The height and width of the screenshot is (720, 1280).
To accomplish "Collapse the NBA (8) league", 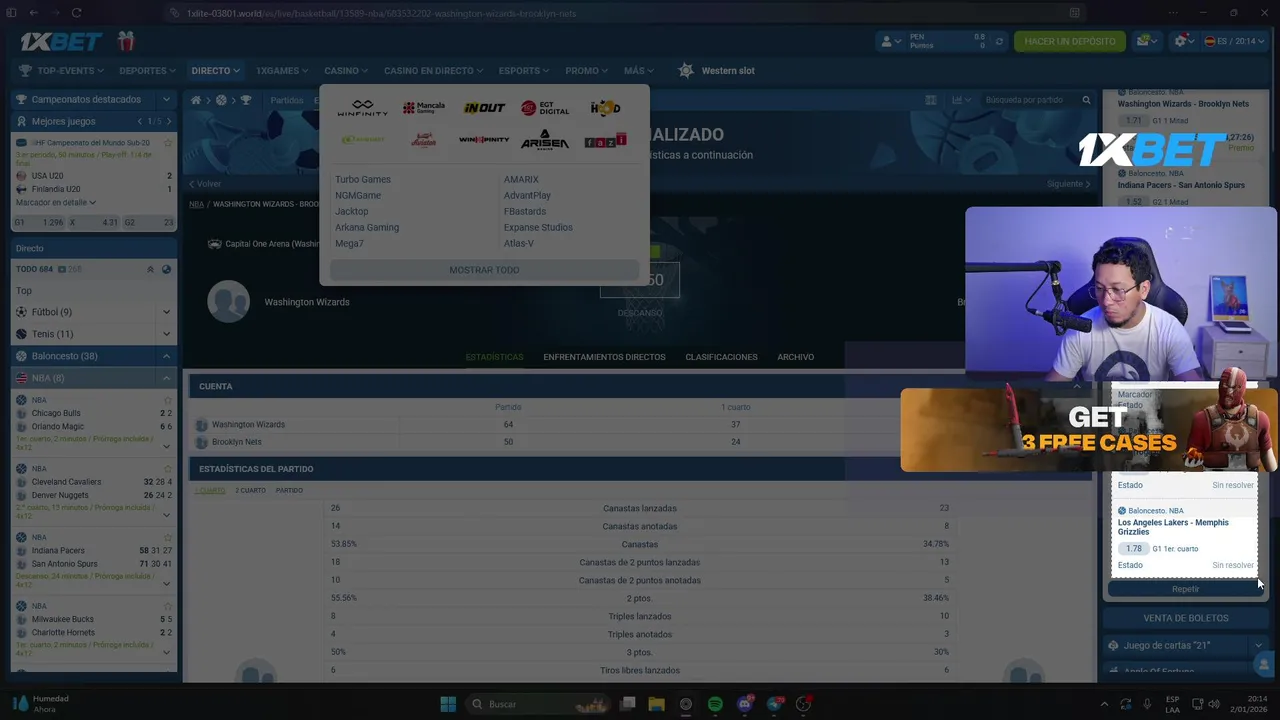I will pos(166,378).
